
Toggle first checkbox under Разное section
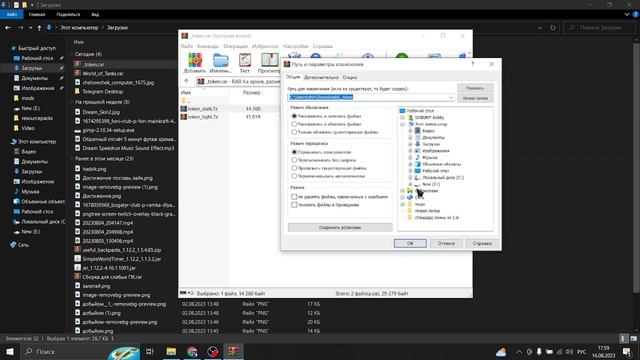(294, 196)
